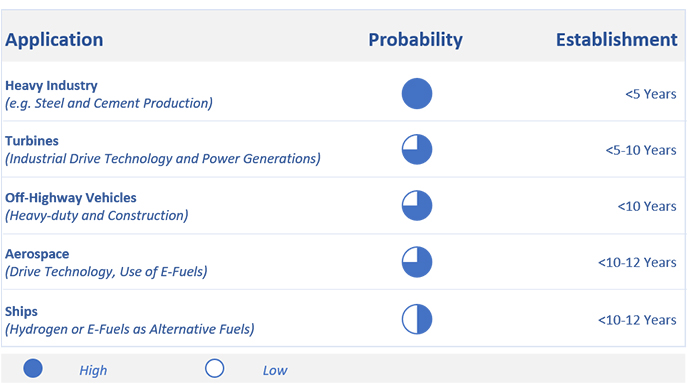Click the Off-Highway Vehicles probability pie icon
The height and width of the screenshot is (391, 700).
tap(417, 206)
